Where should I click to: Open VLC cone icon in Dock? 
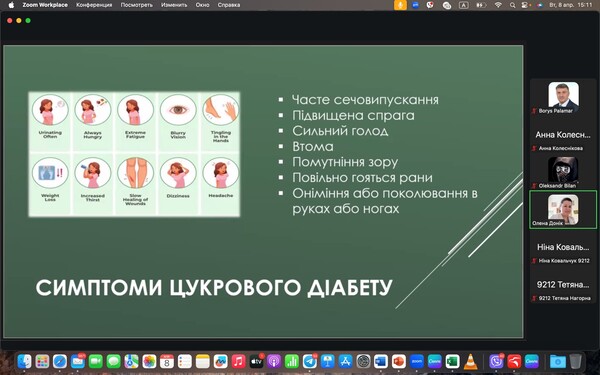click(470, 361)
